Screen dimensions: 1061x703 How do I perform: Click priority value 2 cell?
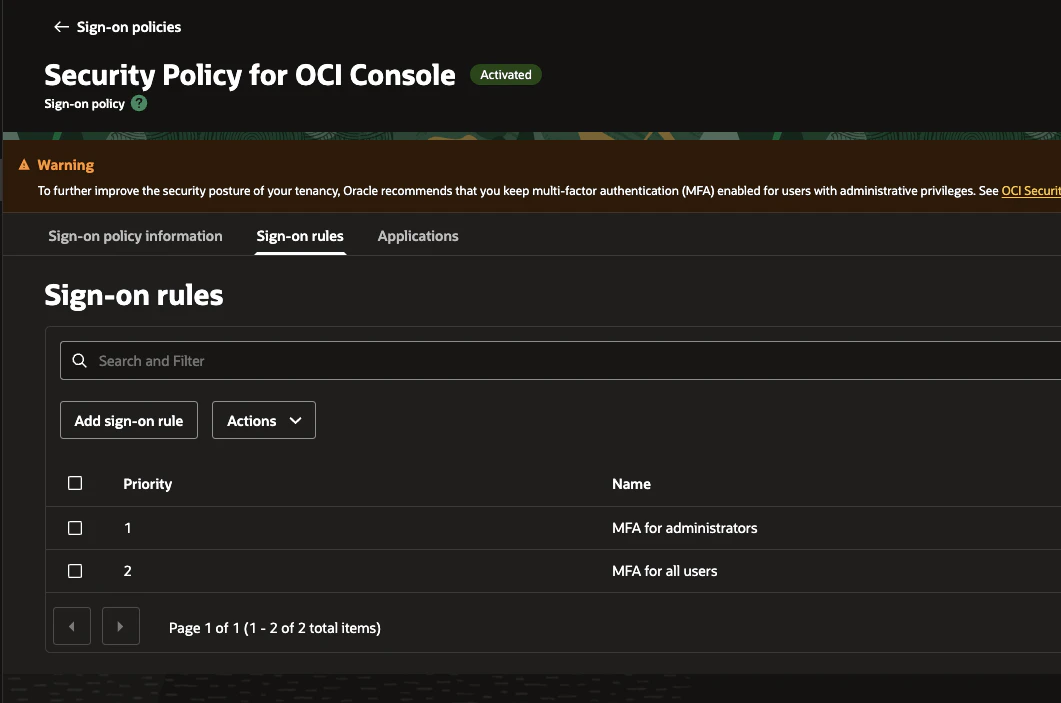pos(127,571)
